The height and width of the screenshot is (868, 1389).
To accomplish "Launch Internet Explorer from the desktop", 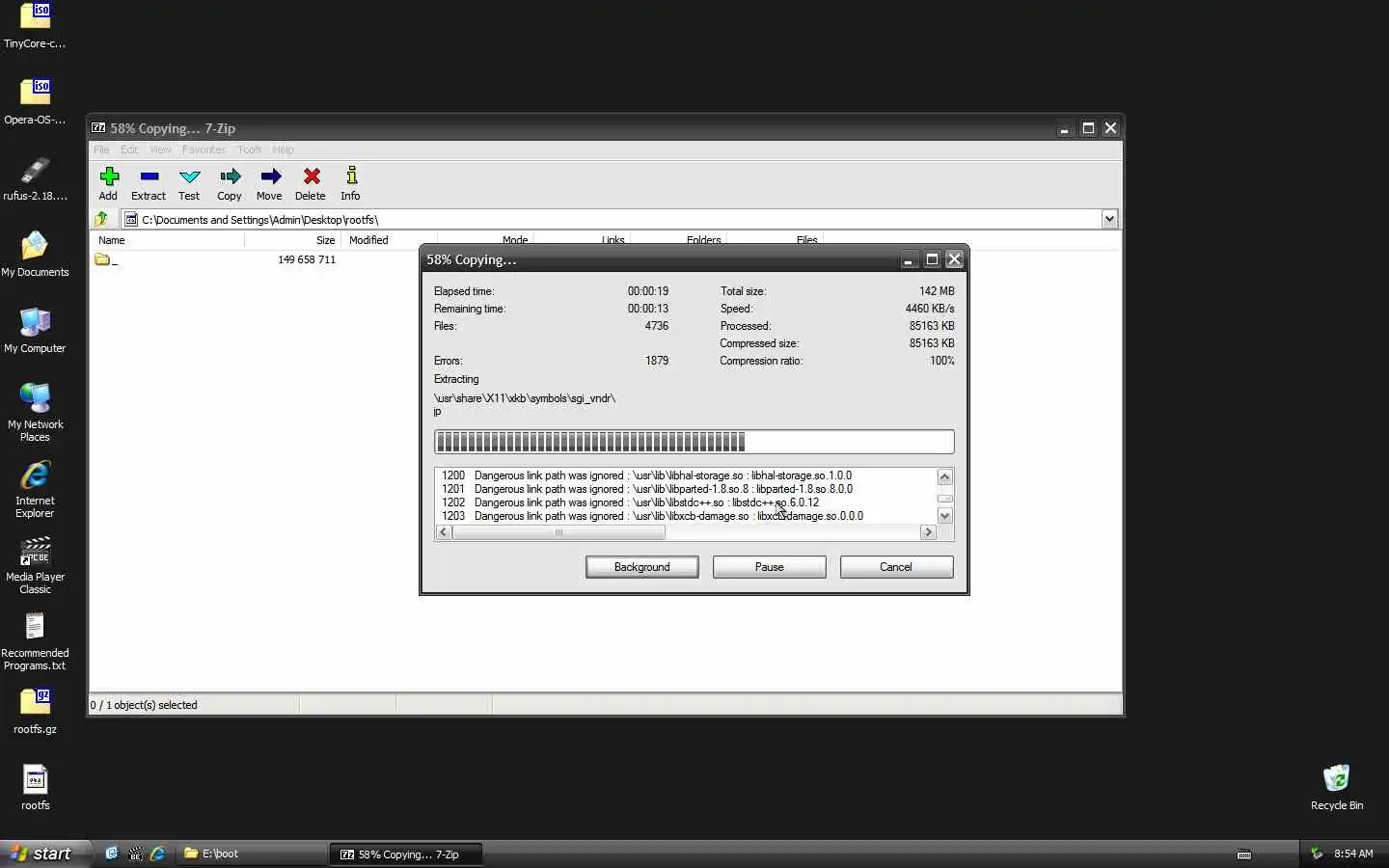I will (x=35, y=489).
